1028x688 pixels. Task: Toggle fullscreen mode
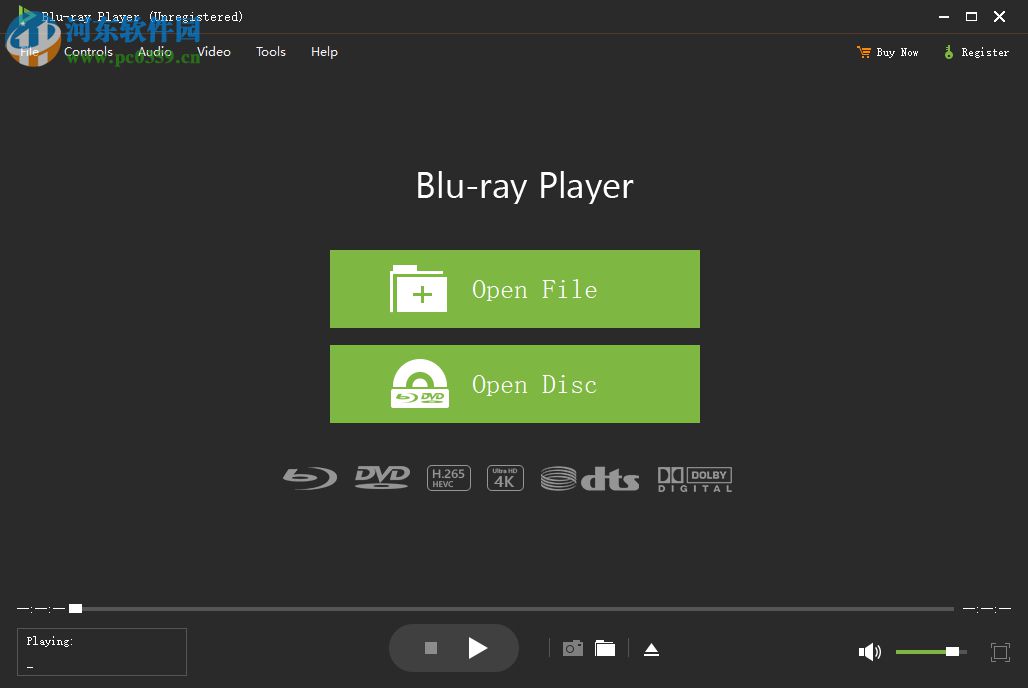coord(1000,651)
